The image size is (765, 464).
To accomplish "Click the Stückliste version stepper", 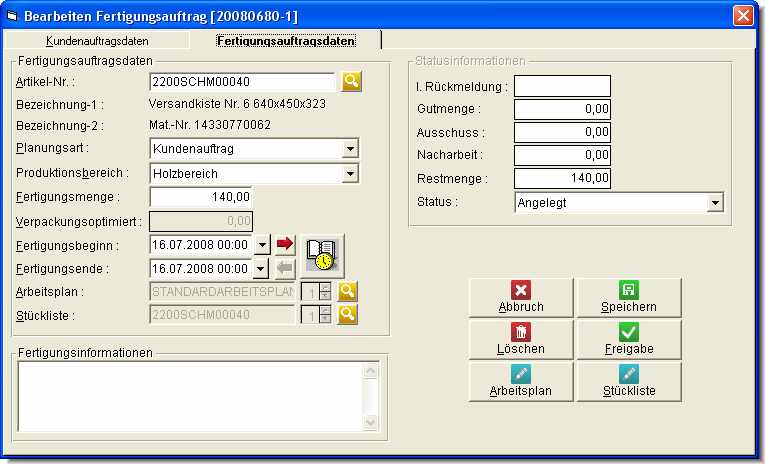I will click(x=325, y=315).
